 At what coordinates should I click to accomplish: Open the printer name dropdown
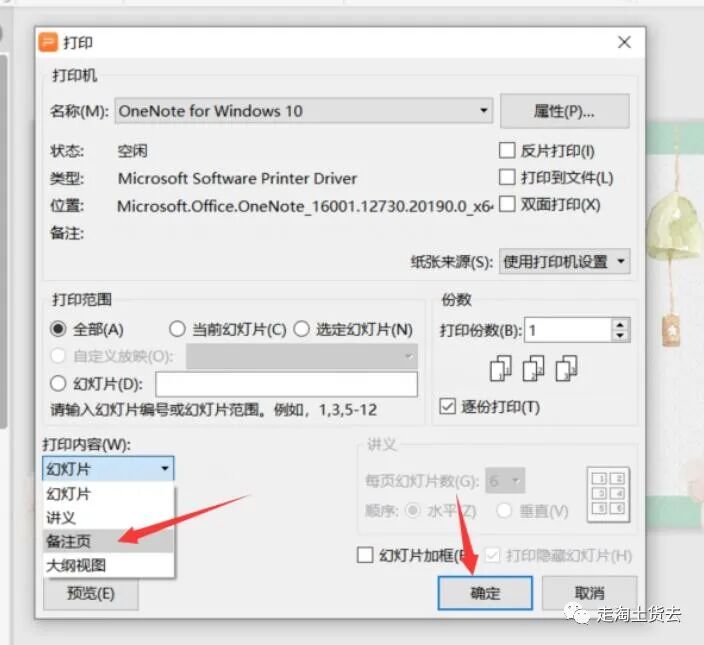pyautogui.click(x=304, y=111)
